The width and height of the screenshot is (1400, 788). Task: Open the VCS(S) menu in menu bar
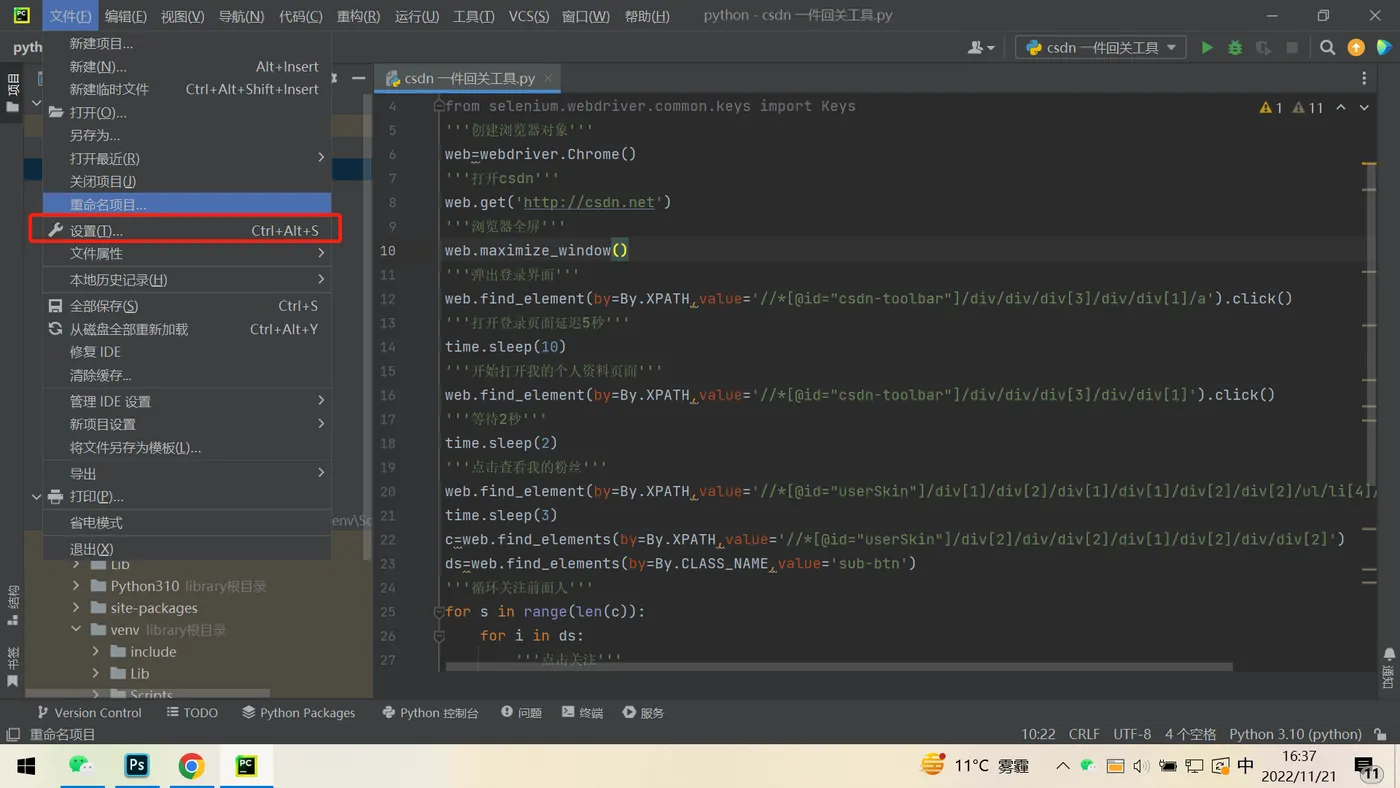coord(528,16)
